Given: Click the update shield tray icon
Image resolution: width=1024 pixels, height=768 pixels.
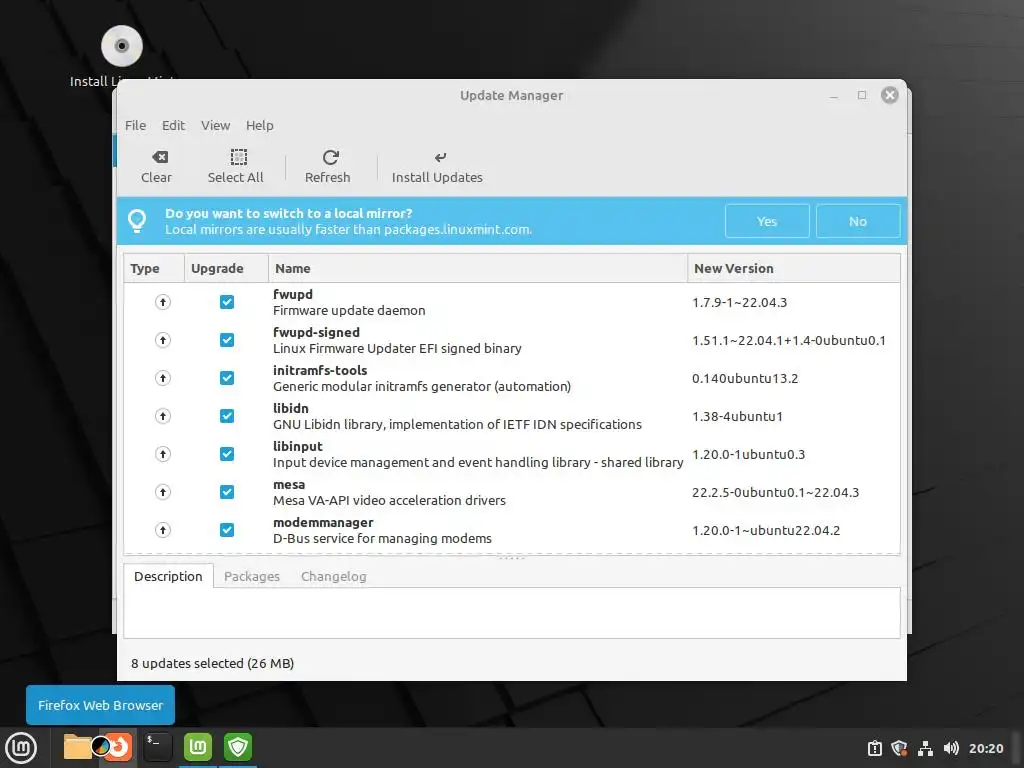Looking at the screenshot, I should tap(899, 748).
